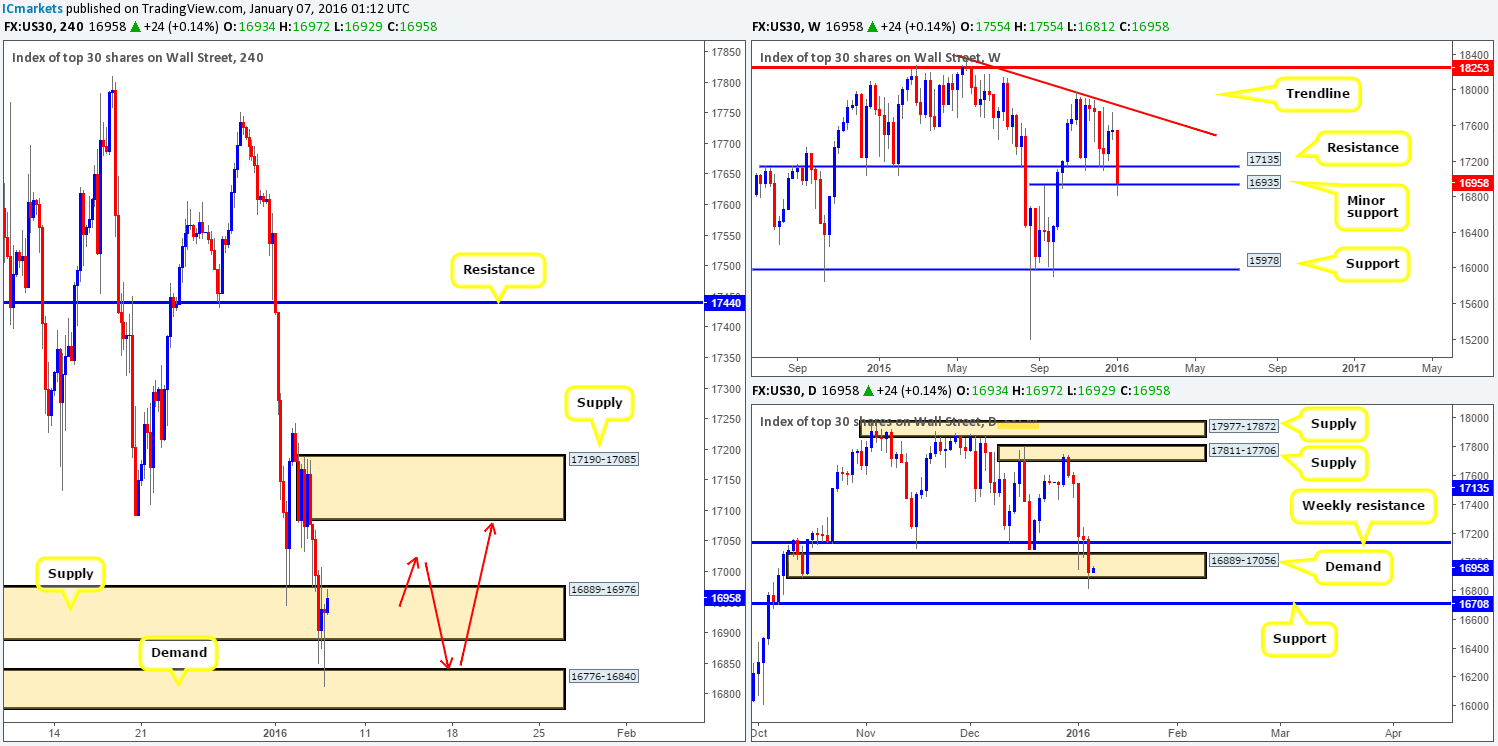Select the 16776-16840 zone label

point(603,676)
